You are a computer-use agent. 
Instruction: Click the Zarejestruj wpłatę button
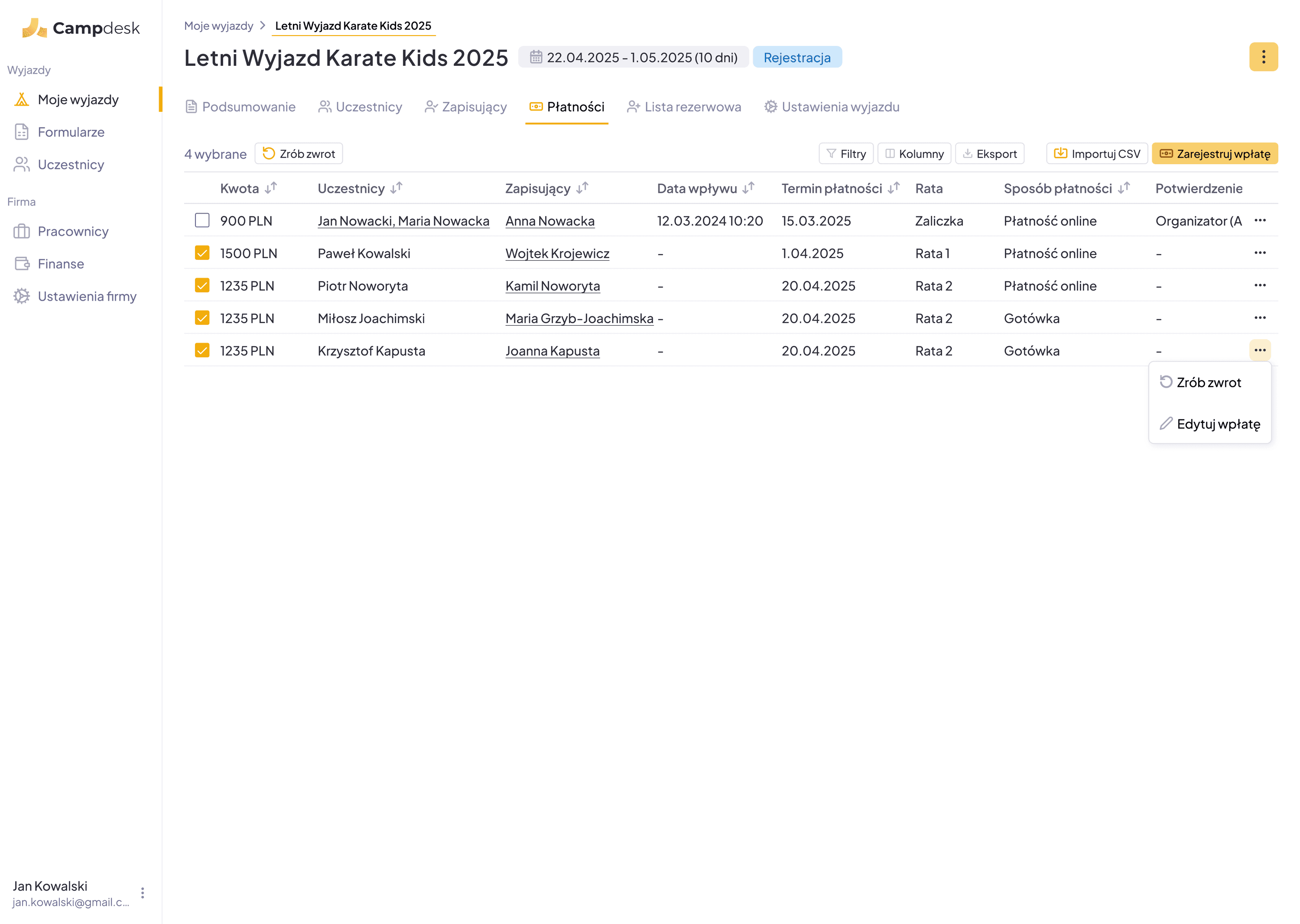[x=1215, y=154]
